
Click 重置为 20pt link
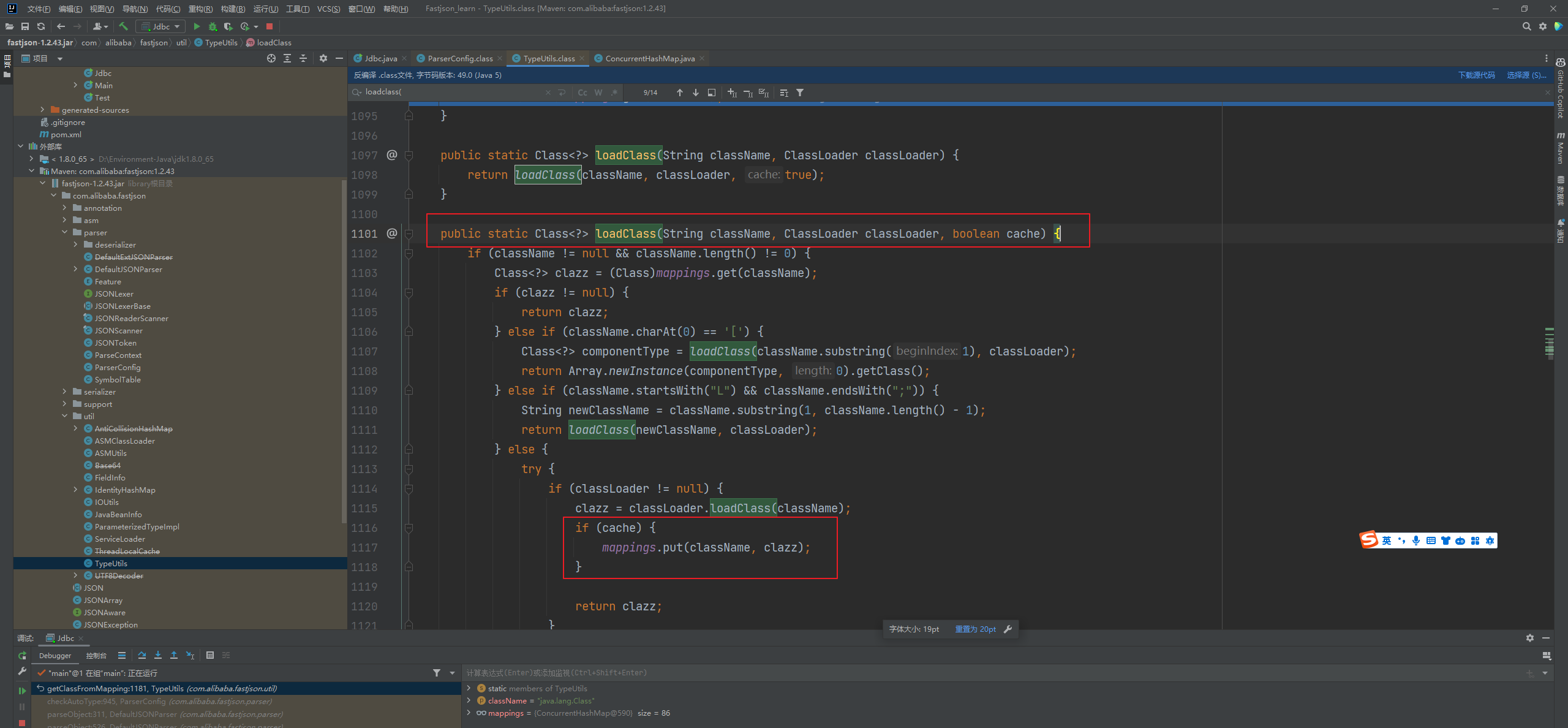click(x=975, y=629)
